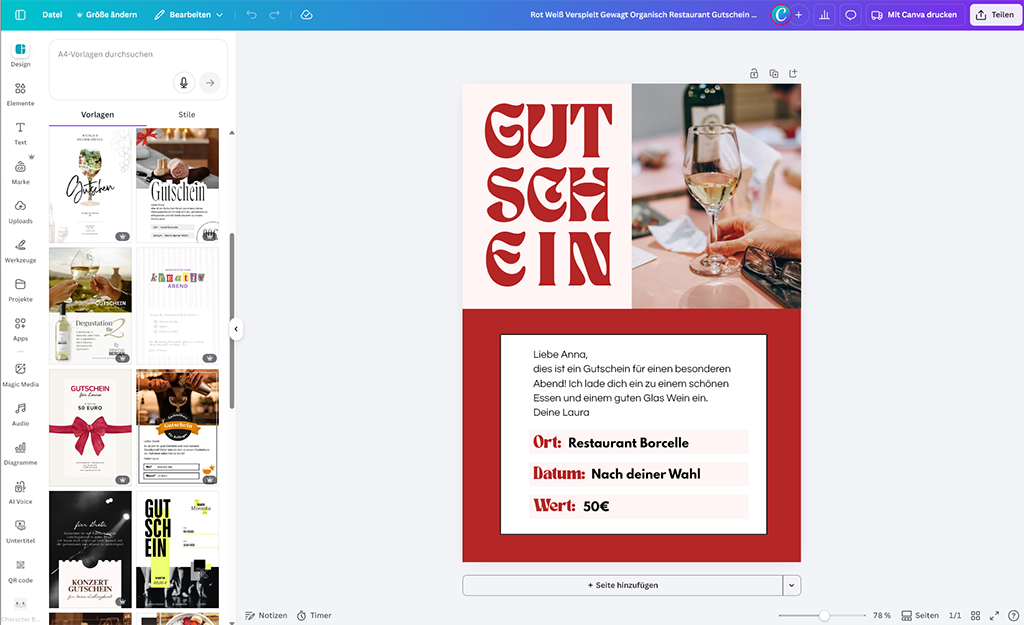1024x625 pixels.
Task: Select the GUTSCHEIN heading on canvas
Action: [x=548, y=195]
